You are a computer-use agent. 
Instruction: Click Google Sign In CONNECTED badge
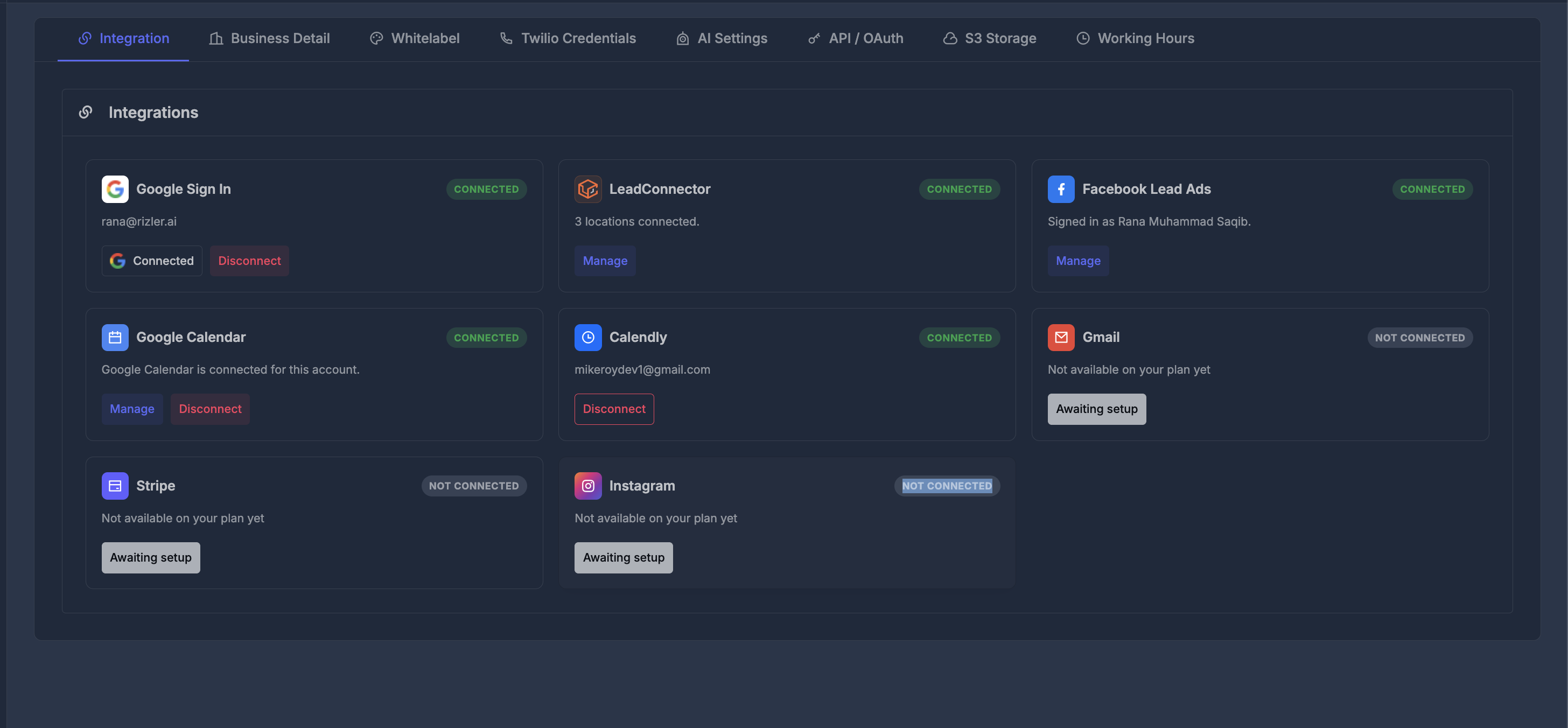pos(486,190)
